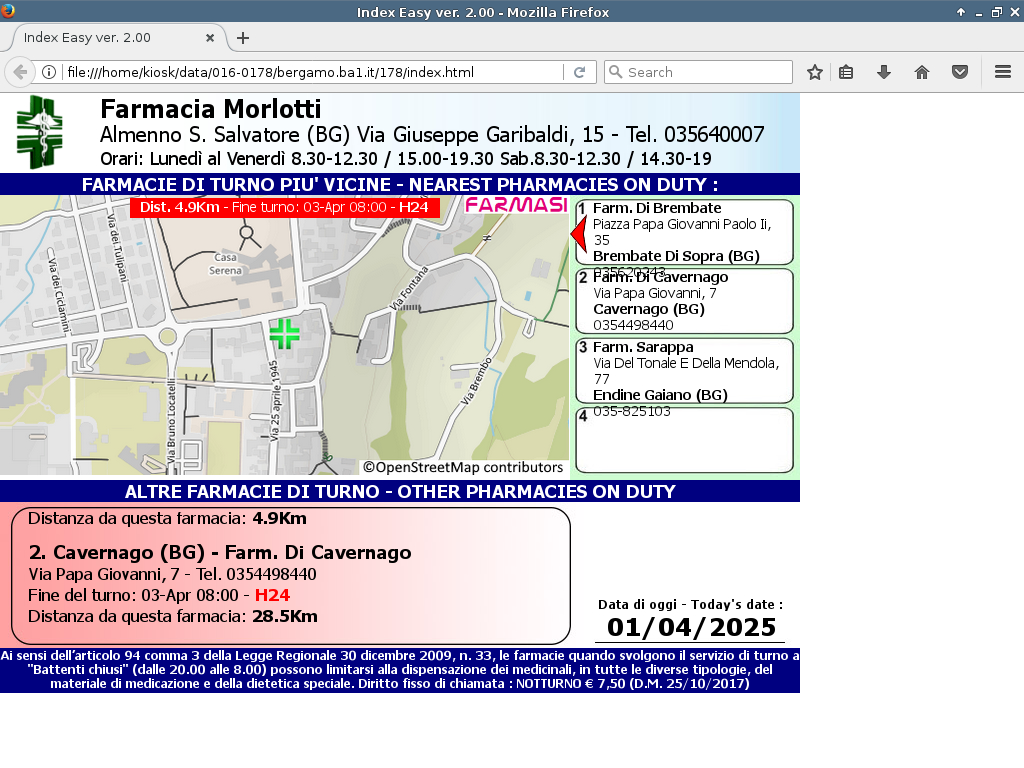Show bookmarks list icon
Image resolution: width=1024 pixels, height=768 pixels.
[846, 72]
